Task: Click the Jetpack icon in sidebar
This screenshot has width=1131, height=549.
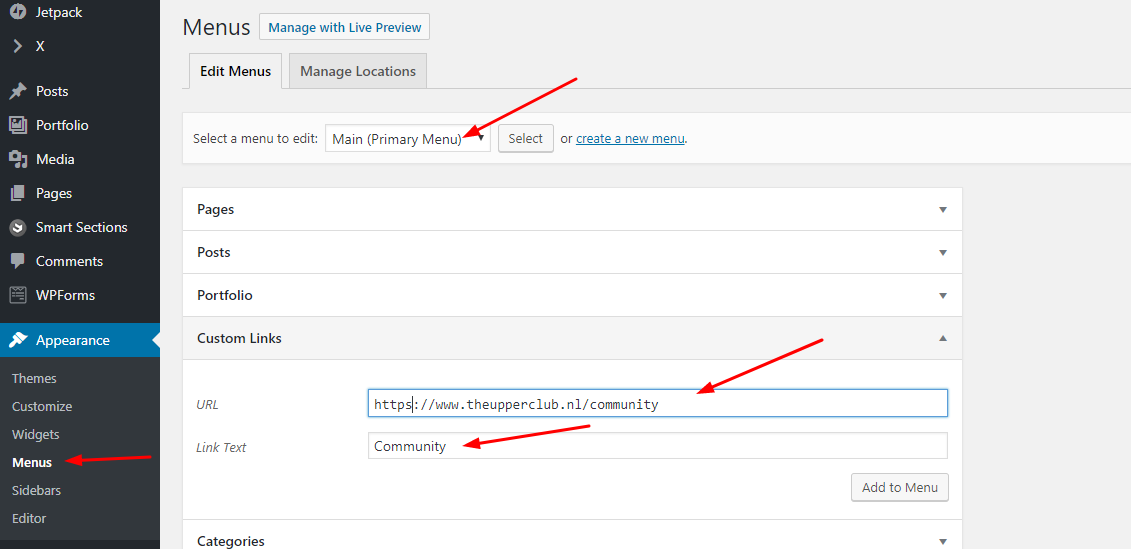Action: 18,13
